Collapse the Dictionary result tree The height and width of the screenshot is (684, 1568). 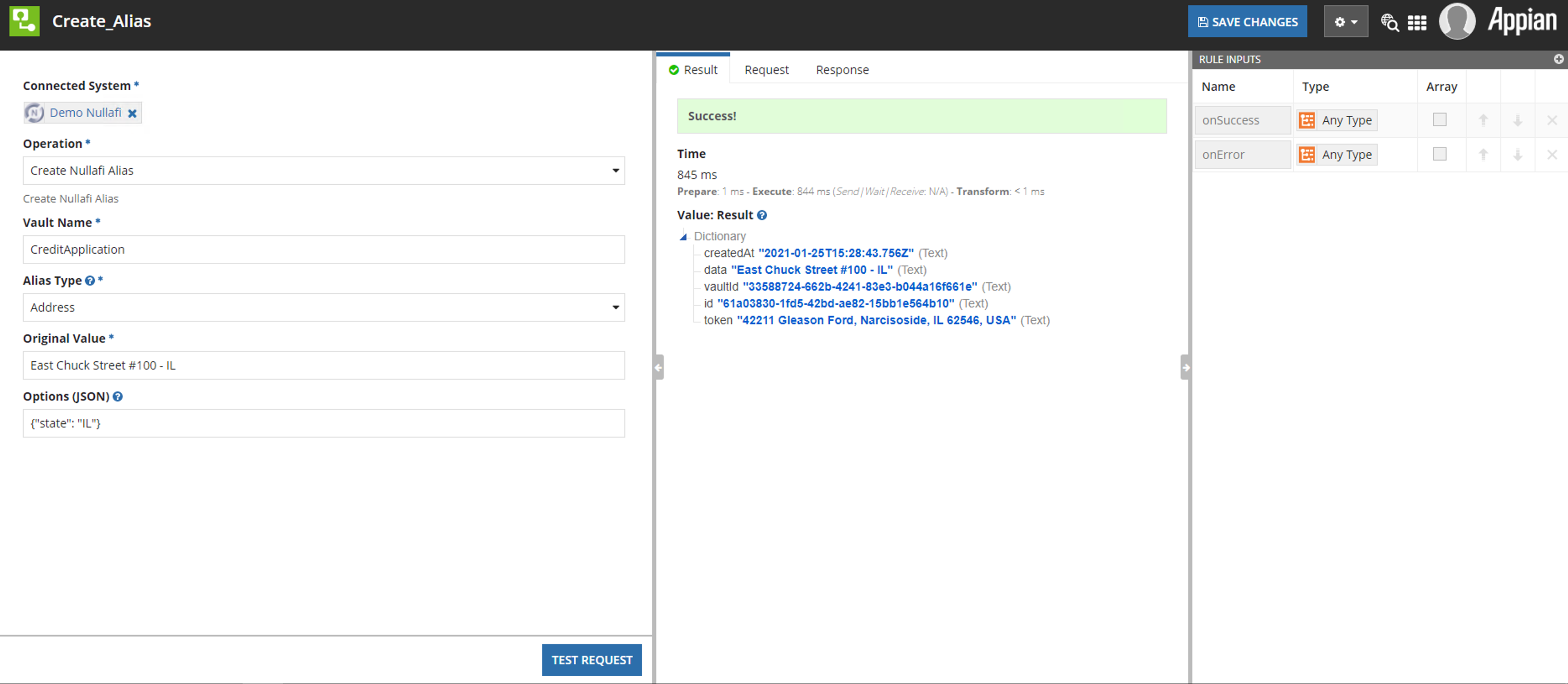click(683, 236)
